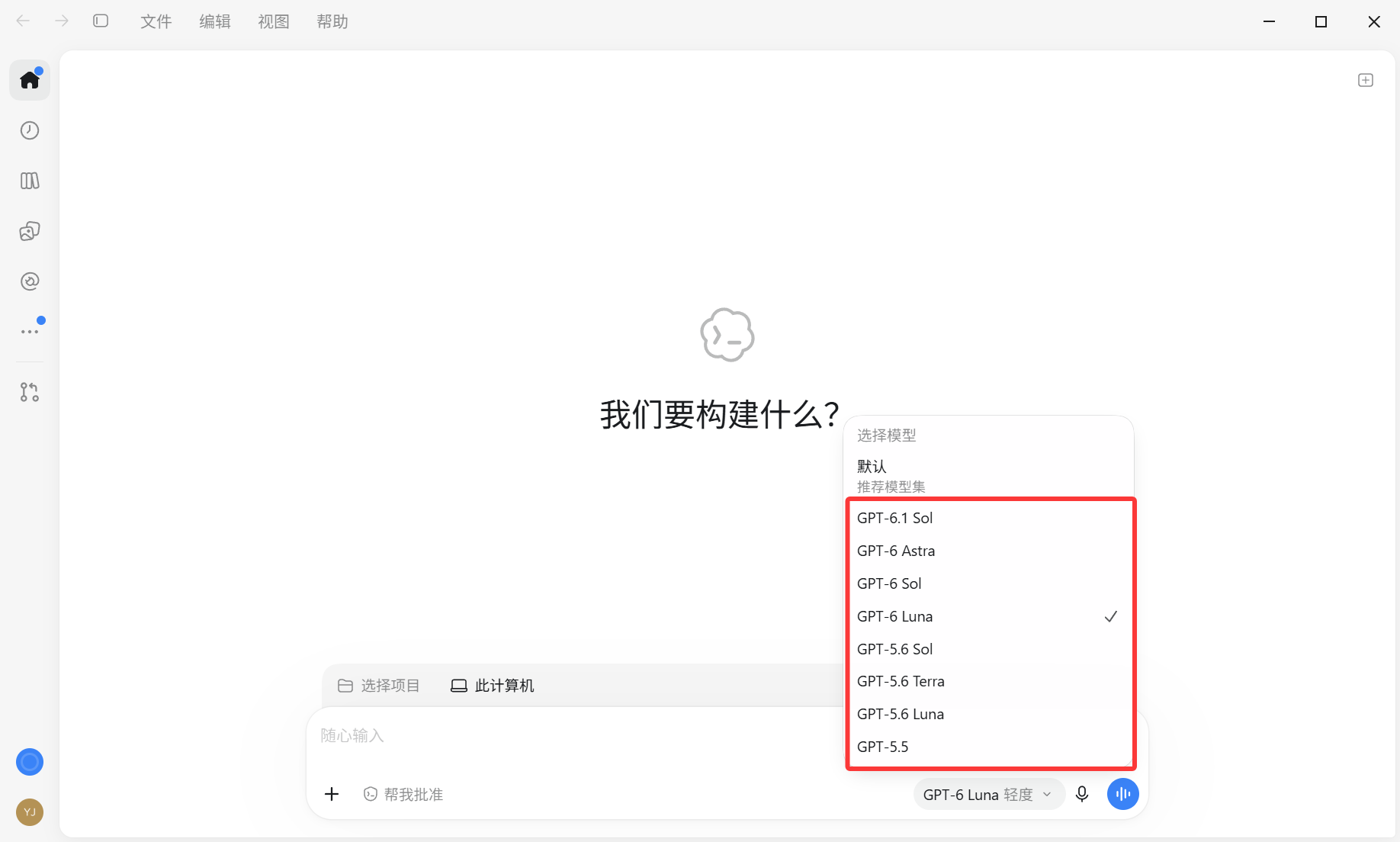
Task: Click the plus attachment icon in the input box
Action: 332,794
